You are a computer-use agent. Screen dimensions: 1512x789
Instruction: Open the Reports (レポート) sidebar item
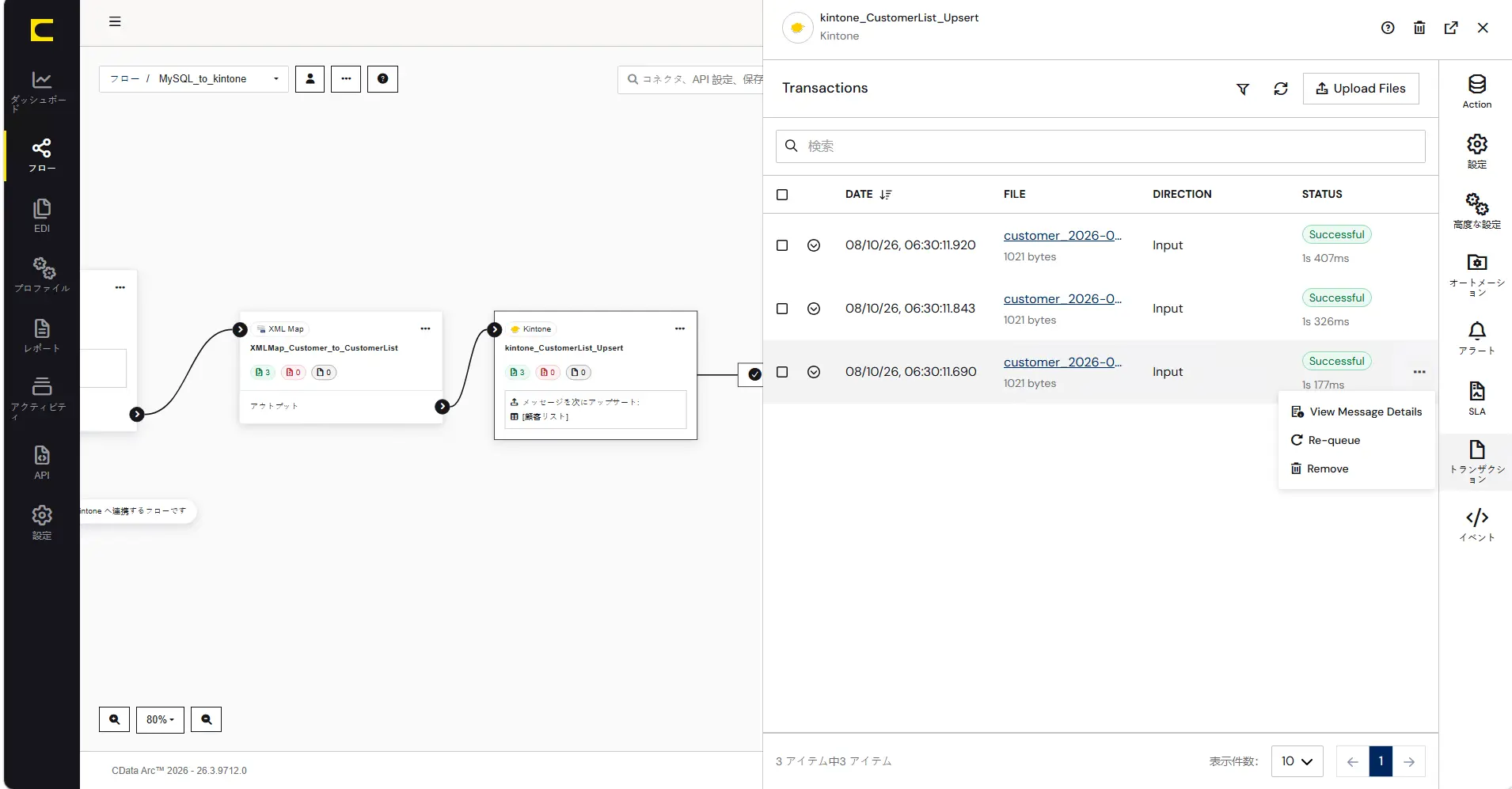tap(41, 335)
